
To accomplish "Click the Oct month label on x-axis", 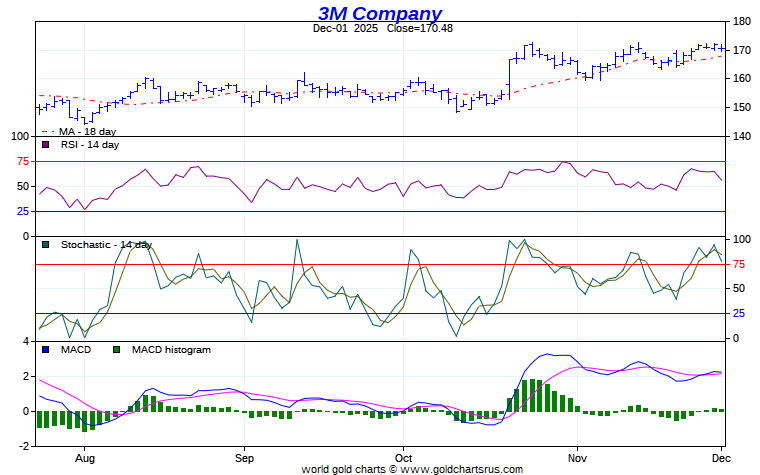I will pos(403,458).
